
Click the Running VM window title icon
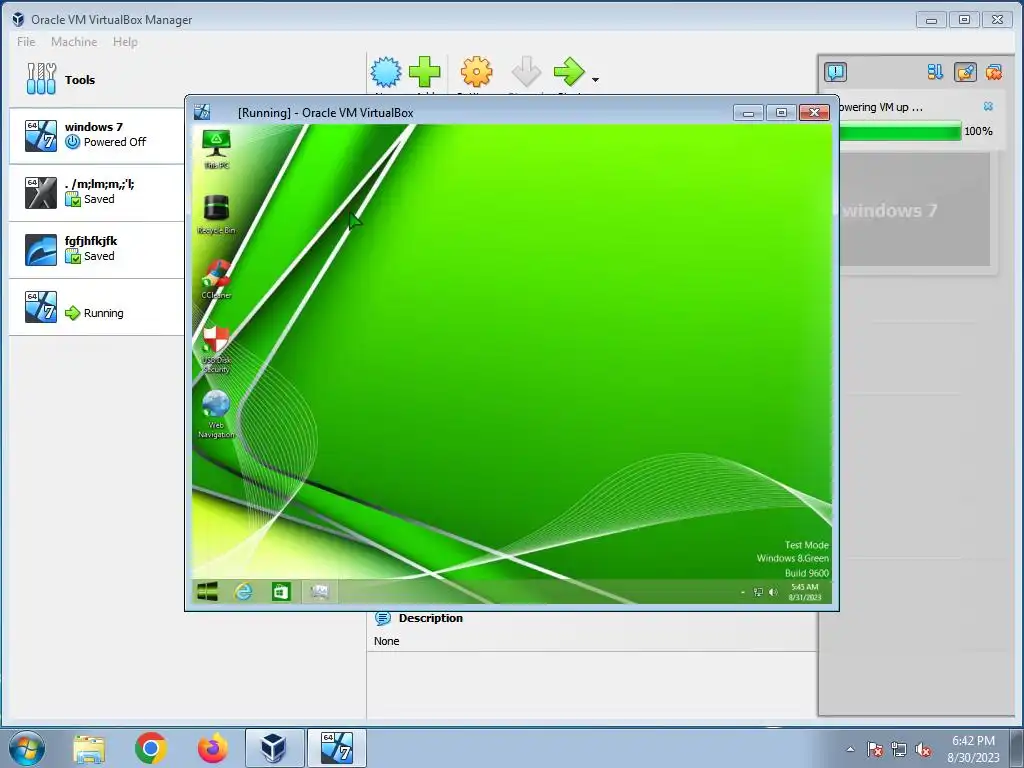202,112
